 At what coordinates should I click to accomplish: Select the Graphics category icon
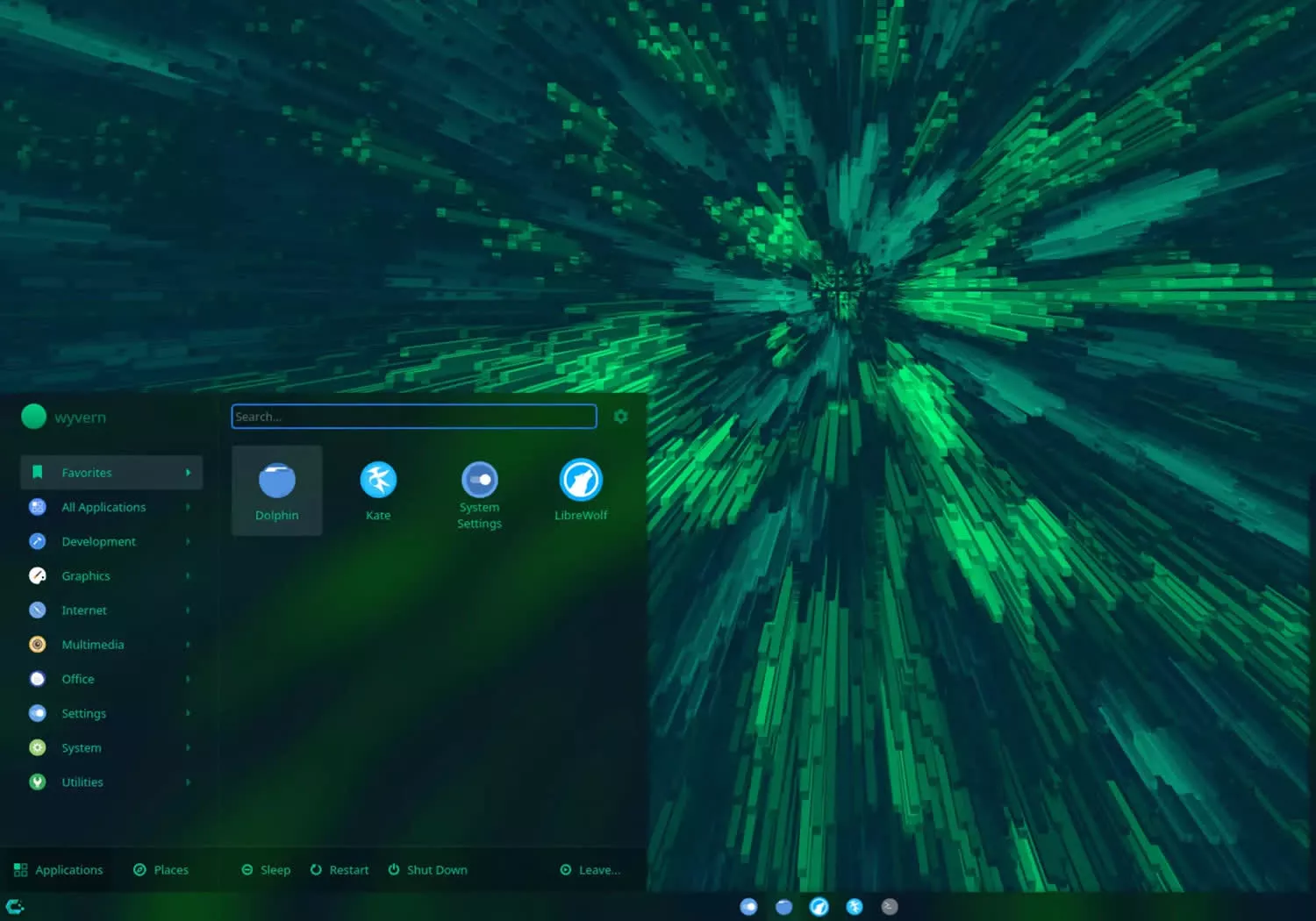(37, 575)
